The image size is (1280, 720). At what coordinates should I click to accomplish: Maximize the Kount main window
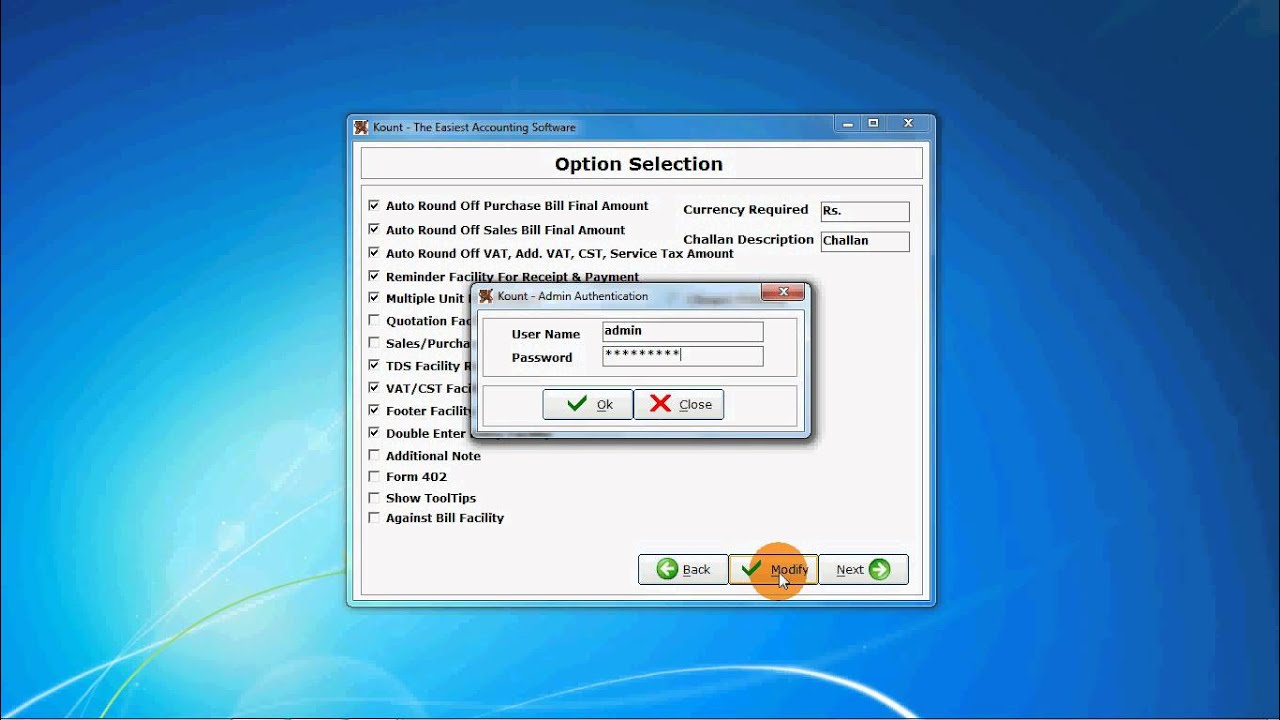coord(873,123)
